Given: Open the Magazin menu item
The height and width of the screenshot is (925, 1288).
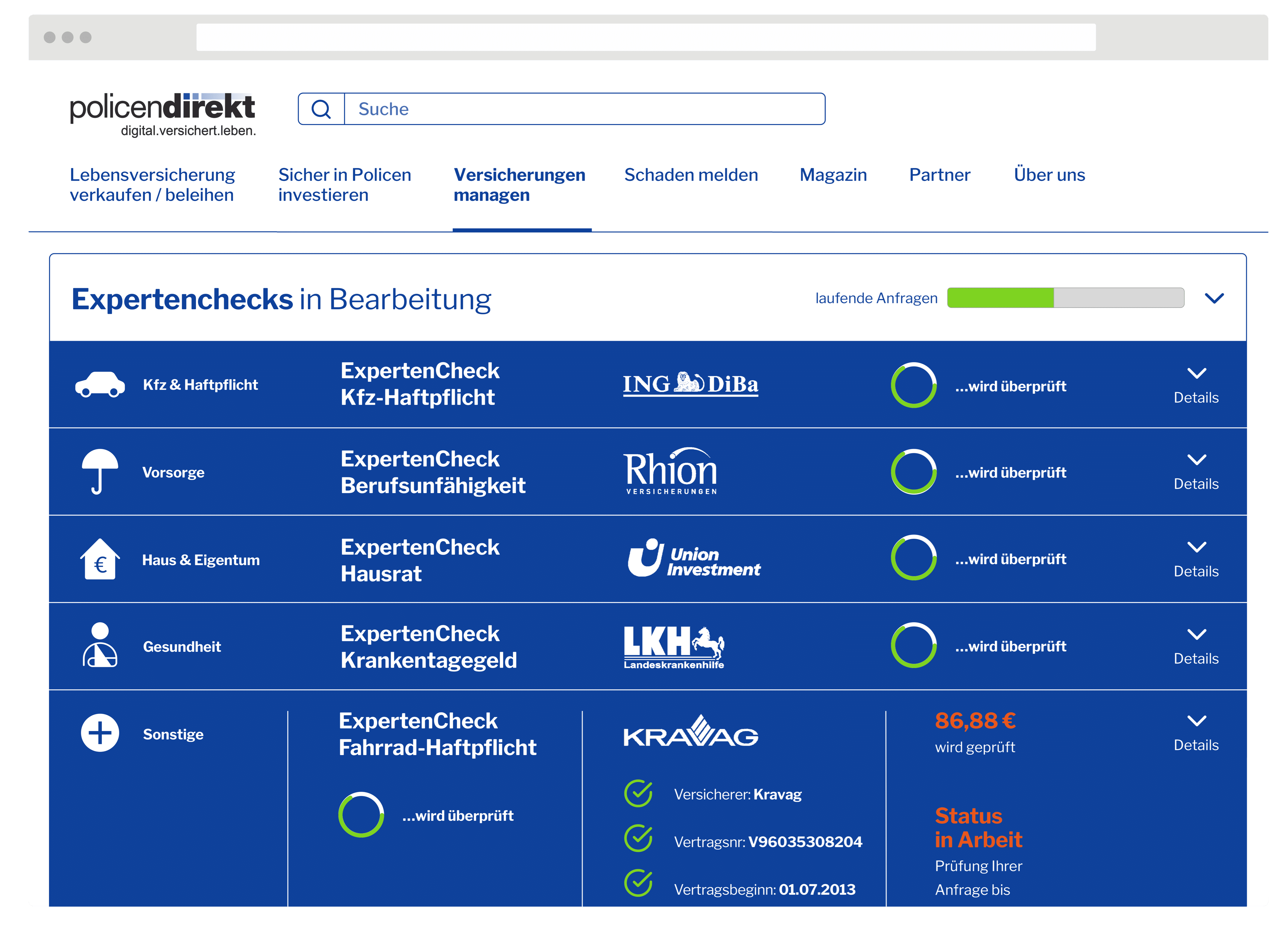Looking at the screenshot, I should click(833, 175).
